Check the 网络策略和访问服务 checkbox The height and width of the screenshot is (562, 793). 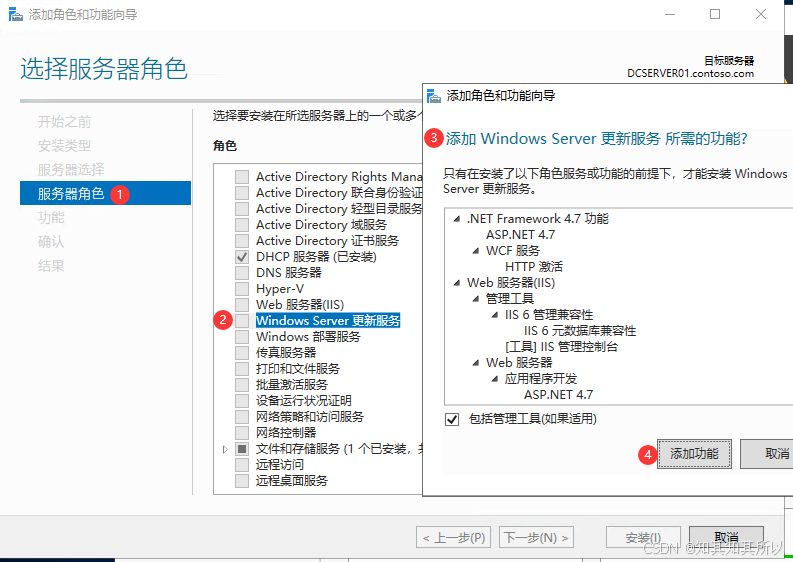242,416
